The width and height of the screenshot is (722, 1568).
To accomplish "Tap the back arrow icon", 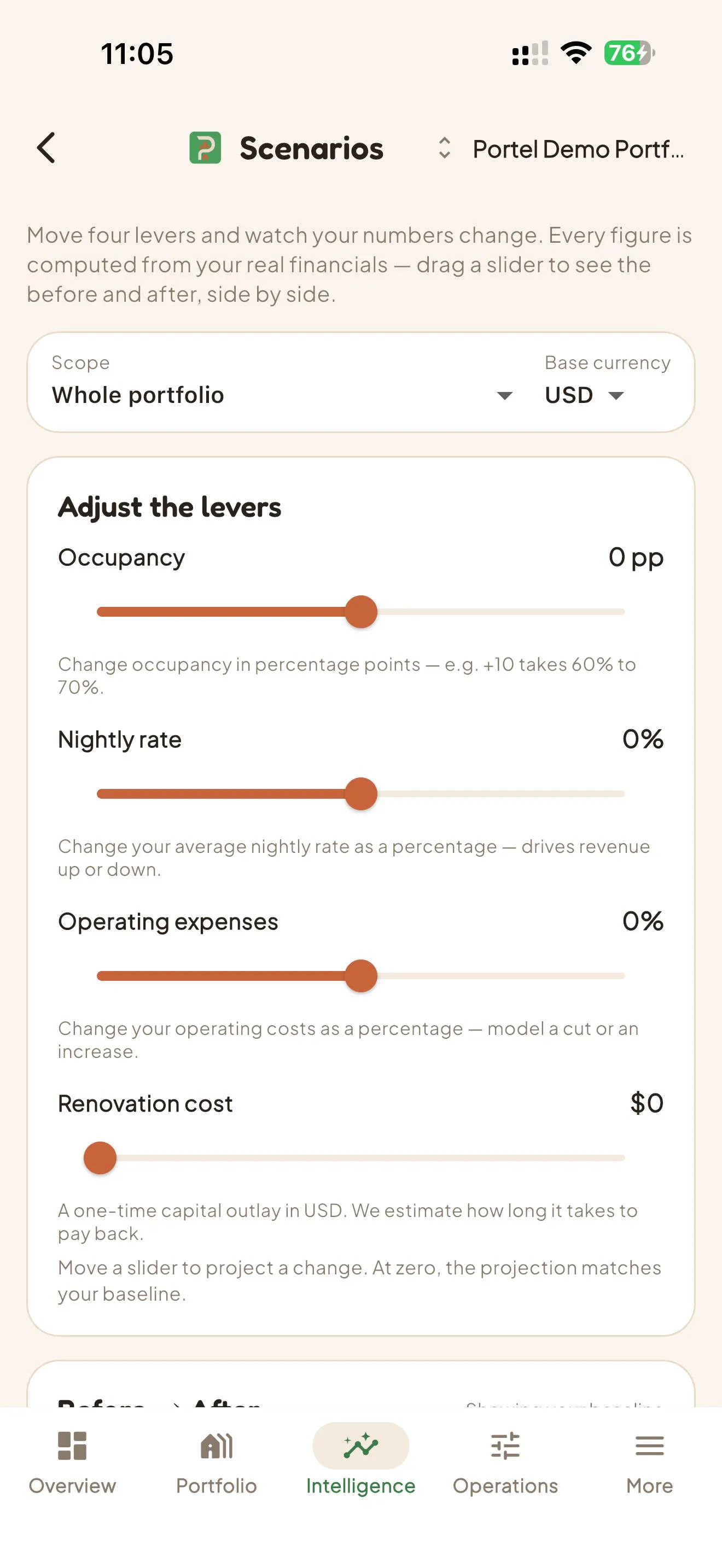I will click(x=46, y=148).
